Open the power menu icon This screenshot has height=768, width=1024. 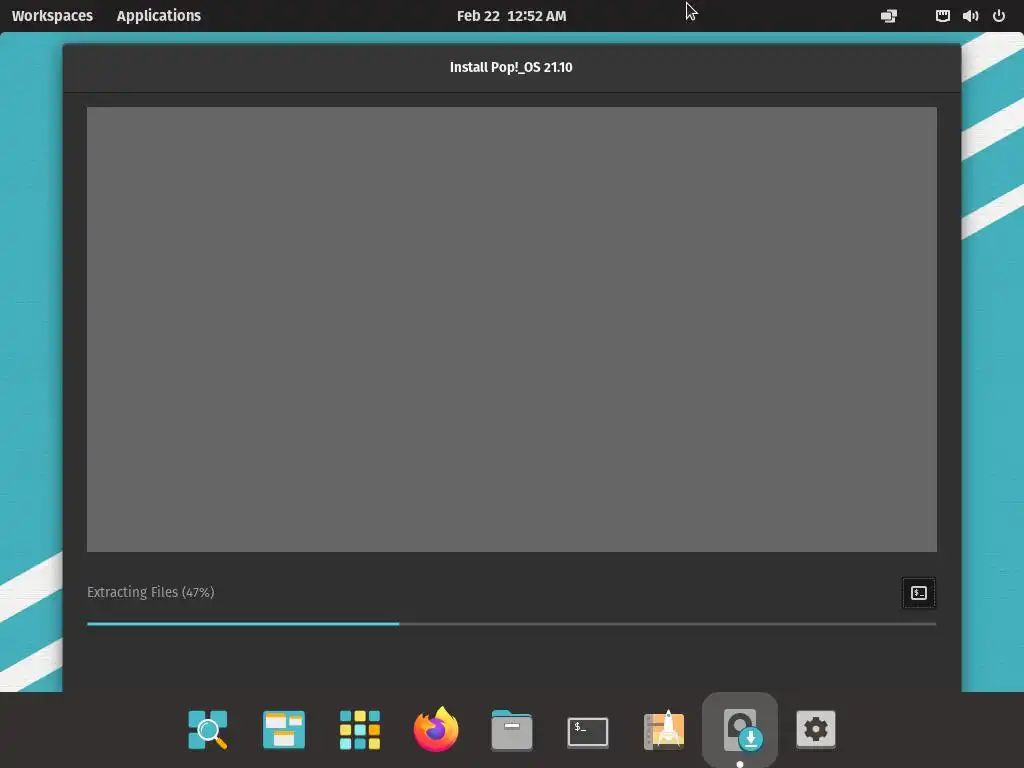999,16
